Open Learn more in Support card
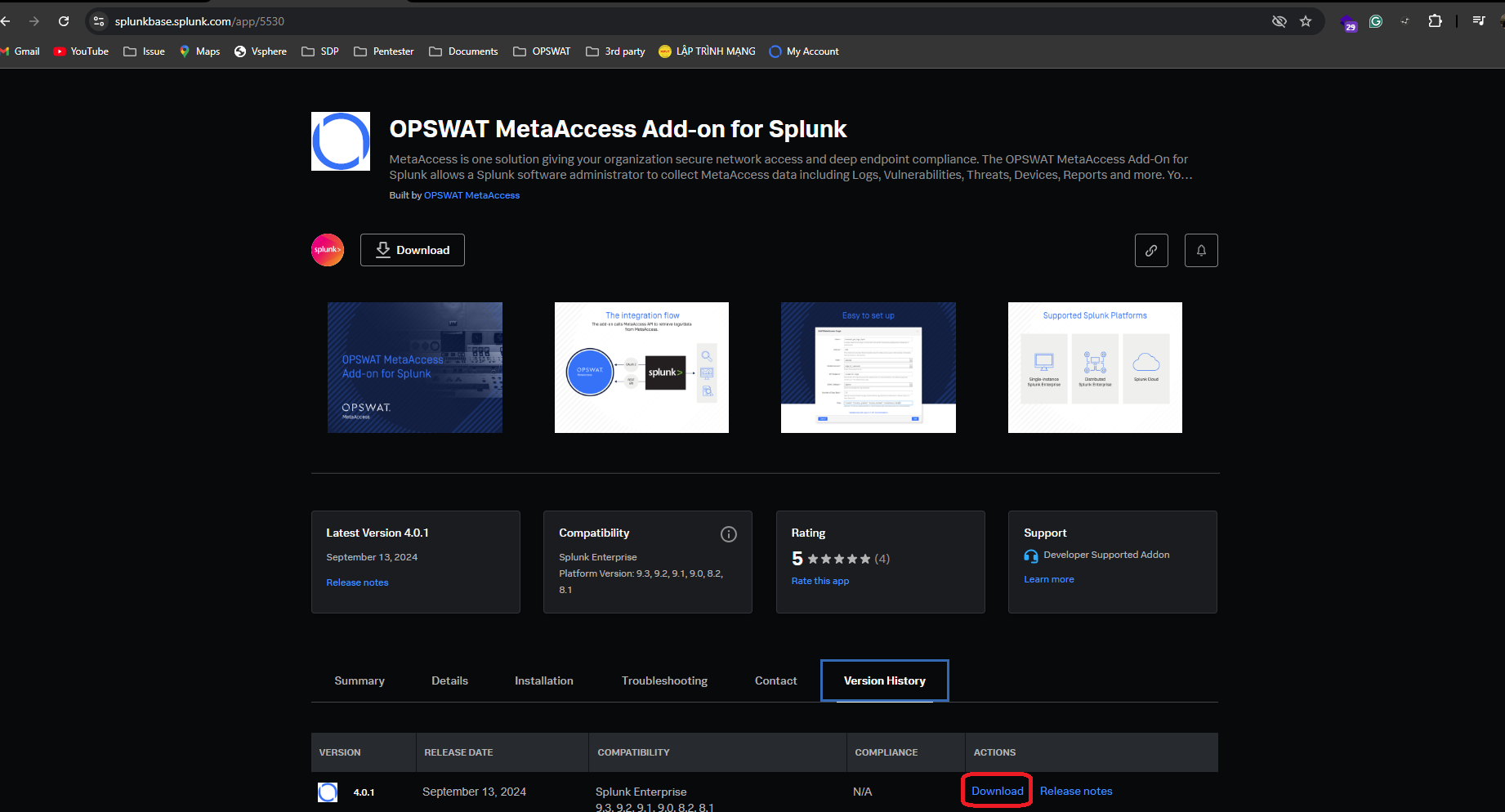The height and width of the screenshot is (812, 1505). (x=1049, y=579)
